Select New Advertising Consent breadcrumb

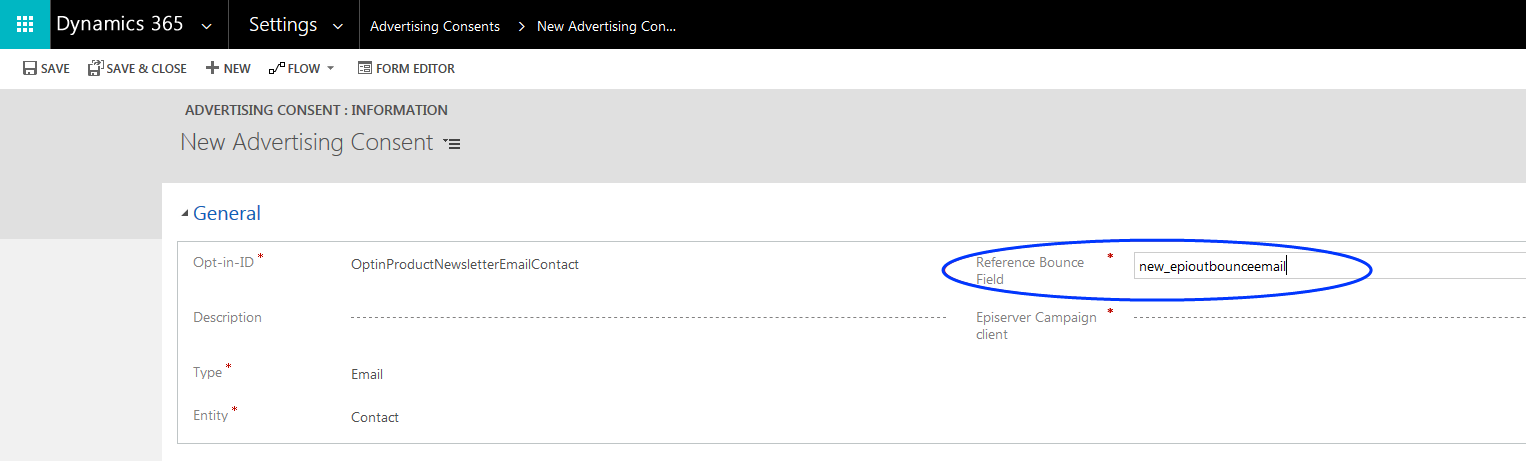click(606, 26)
